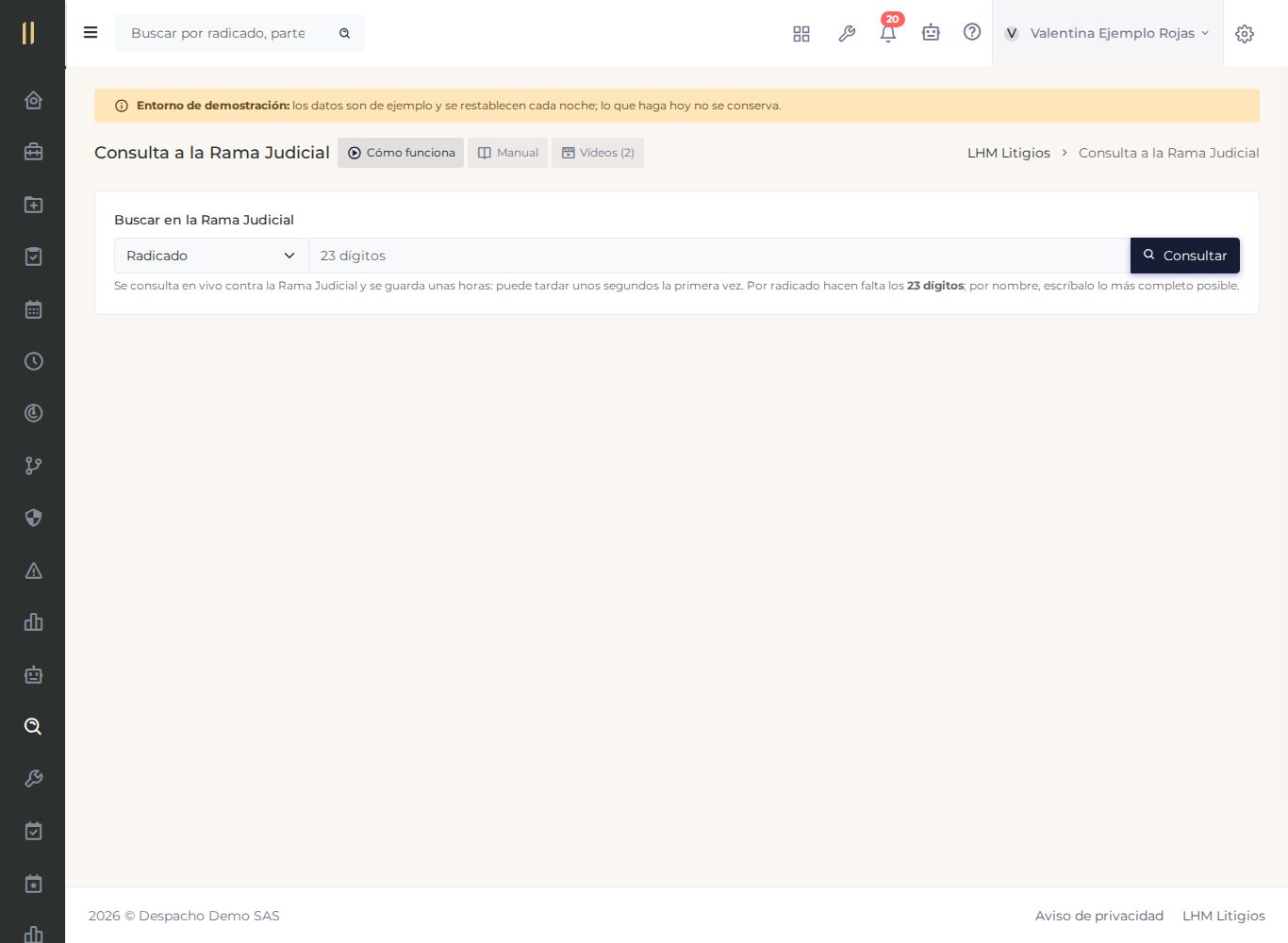Open the robot icon in sidebar
1288x943 pixels.
(x=33, y=674)
